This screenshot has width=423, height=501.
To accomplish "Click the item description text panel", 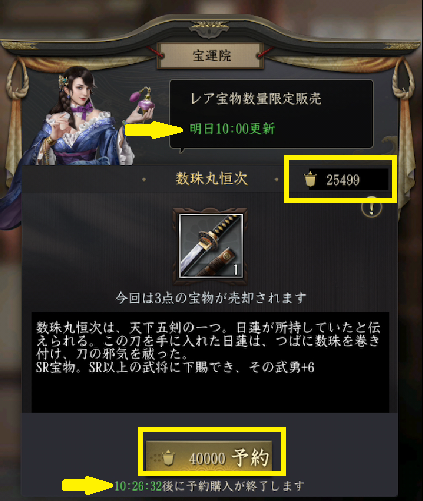I will 210,362.
